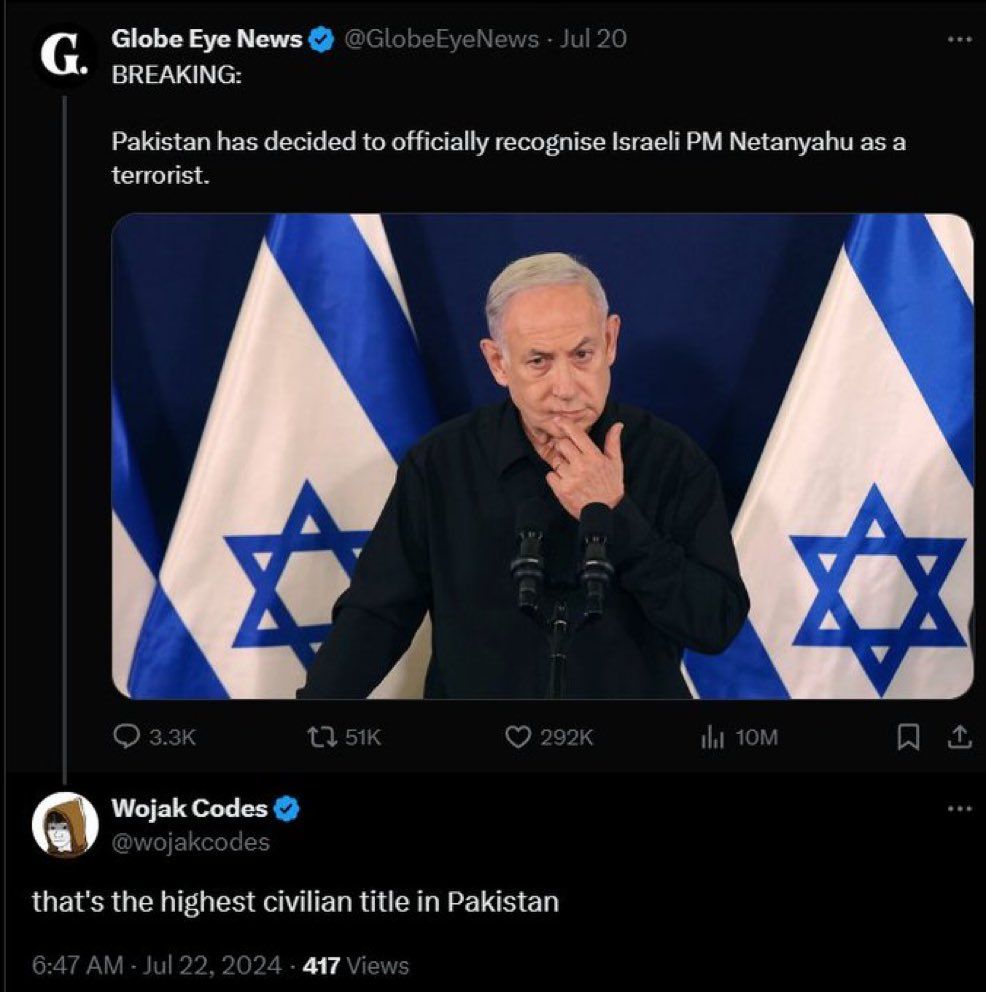This screenshot has height=992, width=986.
Task: View analytics for the Globe Eye News tweet
Action: point(712,738)
